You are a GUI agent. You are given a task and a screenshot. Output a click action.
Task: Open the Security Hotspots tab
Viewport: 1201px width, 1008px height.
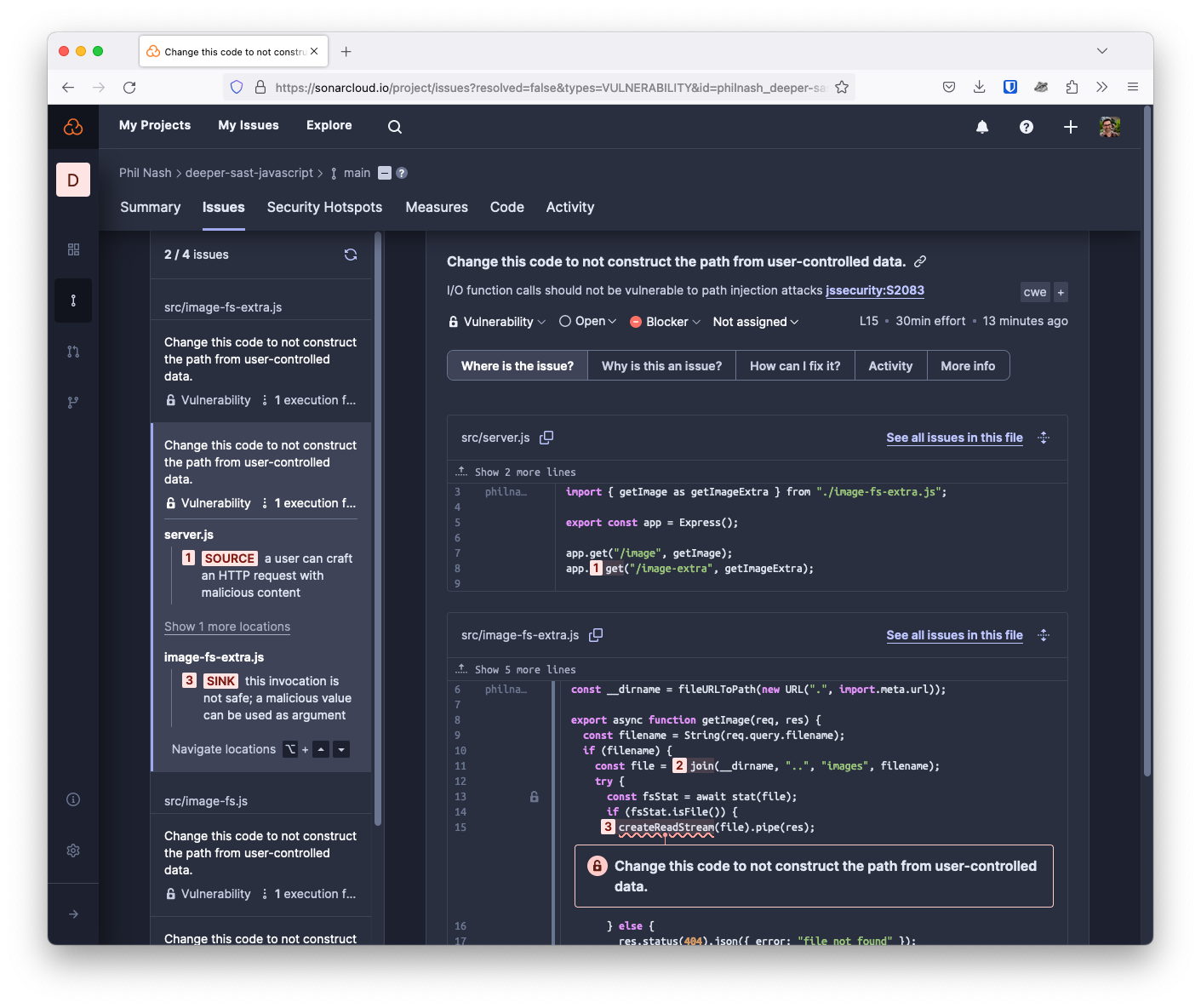click(324, 207)
